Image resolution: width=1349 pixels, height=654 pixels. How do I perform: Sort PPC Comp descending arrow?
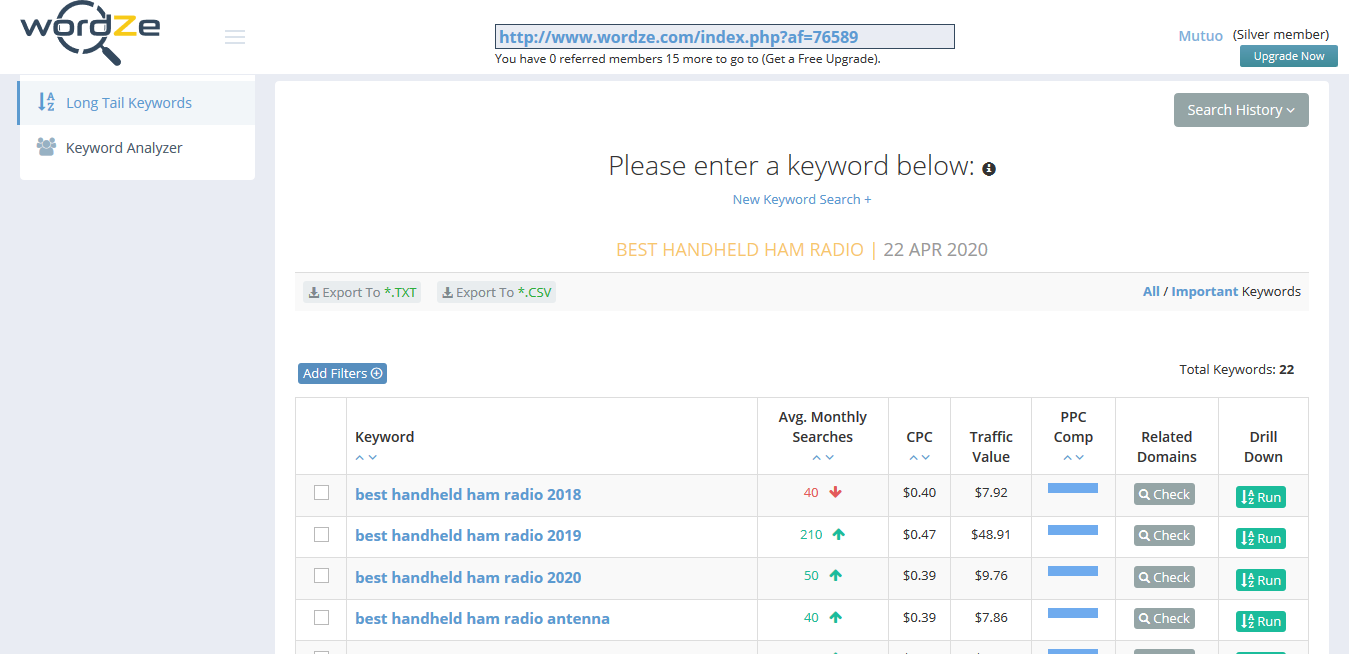pos(1080,458)
